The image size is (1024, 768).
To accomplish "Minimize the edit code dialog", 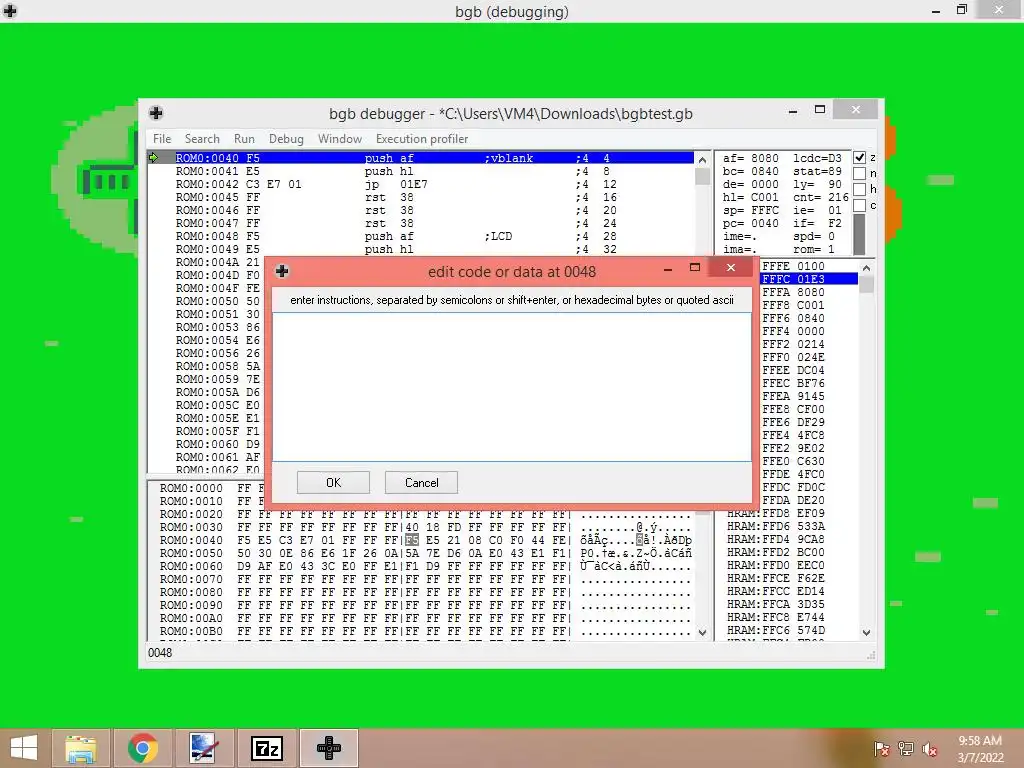I will pyautogui.click(x=667, y=268).
